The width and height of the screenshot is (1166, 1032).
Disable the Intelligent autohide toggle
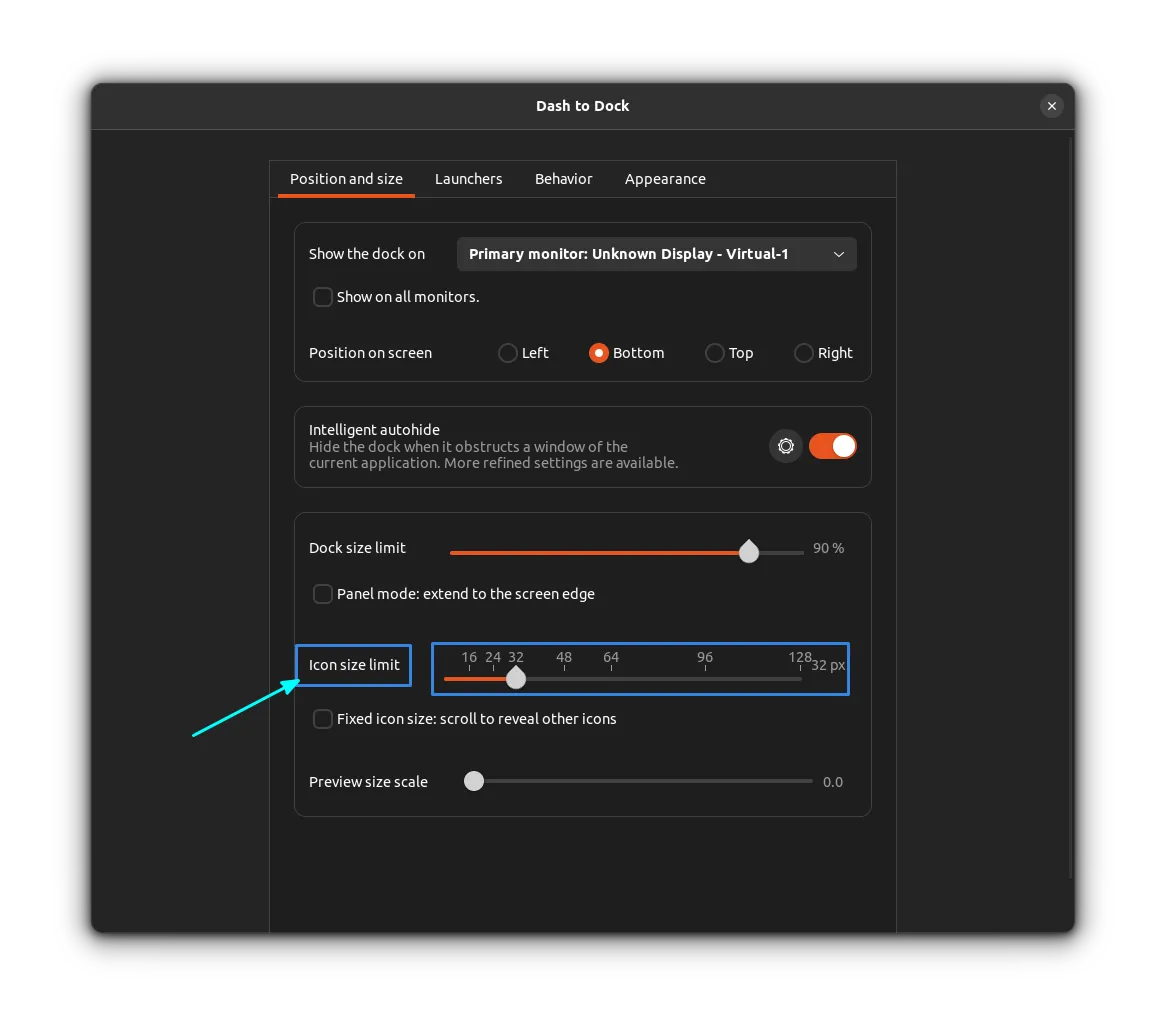[833, 446]
